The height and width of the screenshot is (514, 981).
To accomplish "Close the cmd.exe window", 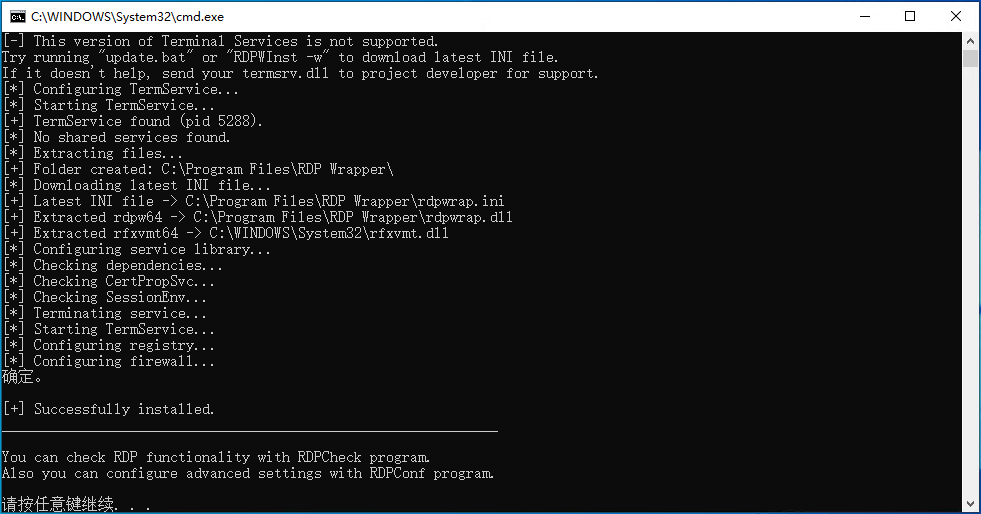I will [956, 16].
